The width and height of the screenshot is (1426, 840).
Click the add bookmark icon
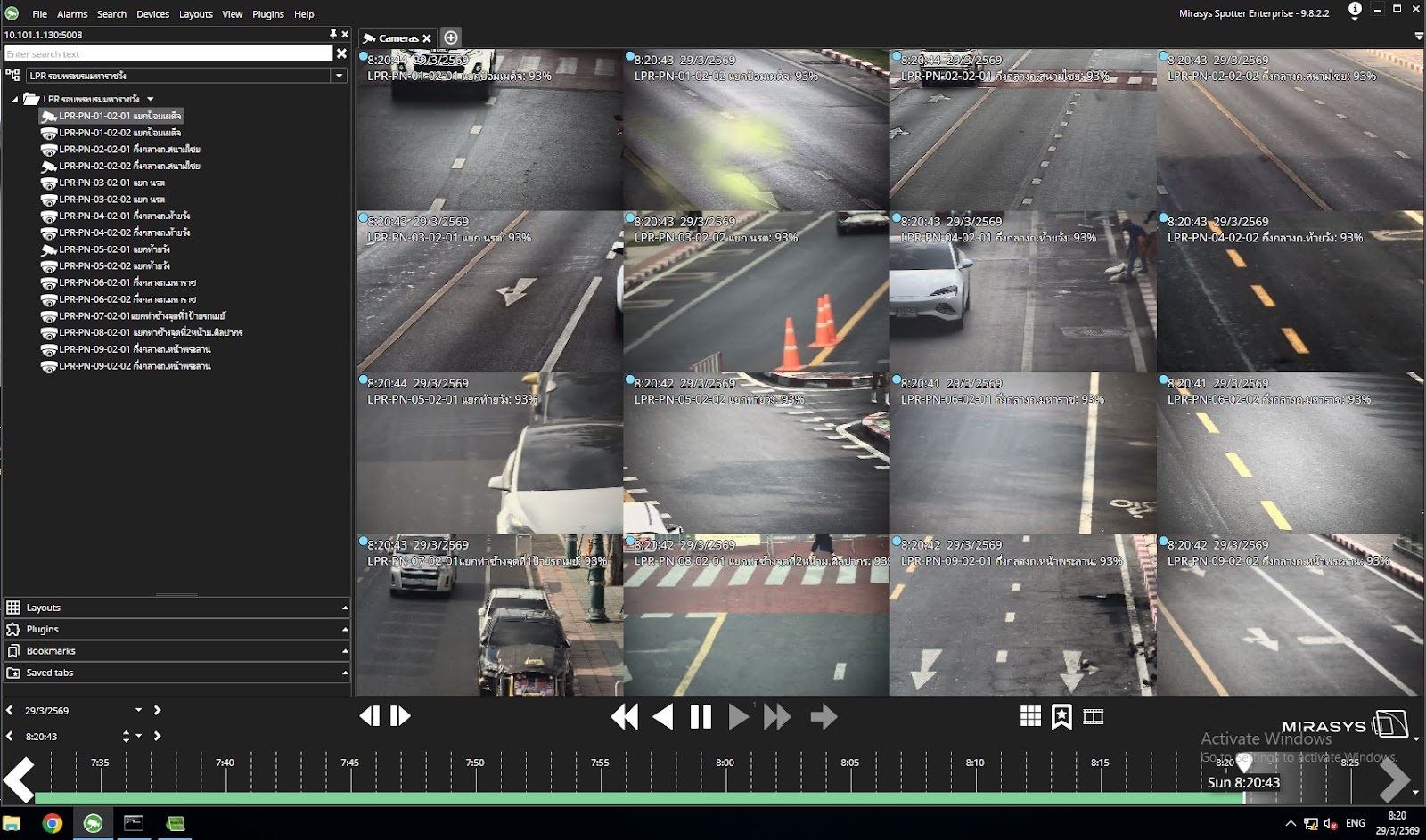coord(1061,716)
